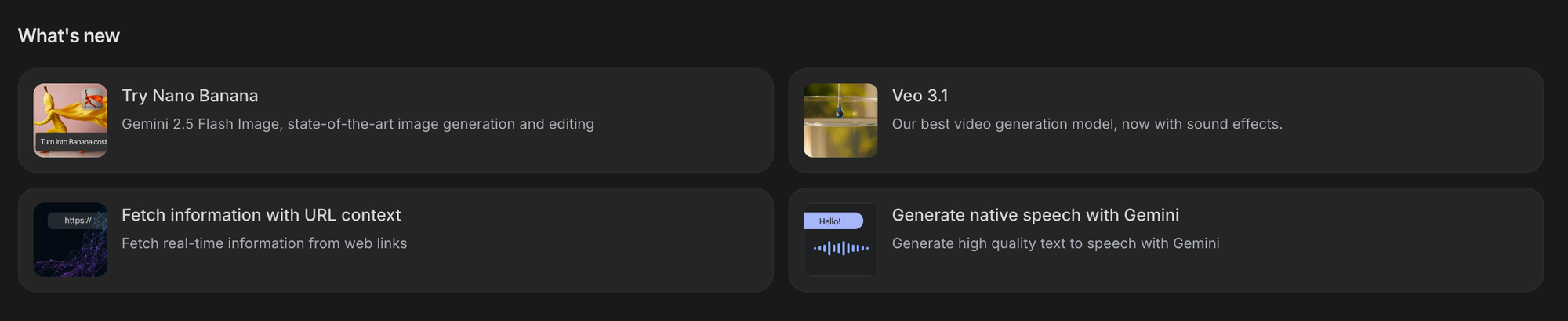Click the 'Hello!' speech bubble graphic
This screenshot has width=1568, height=321.
(832, 221)
